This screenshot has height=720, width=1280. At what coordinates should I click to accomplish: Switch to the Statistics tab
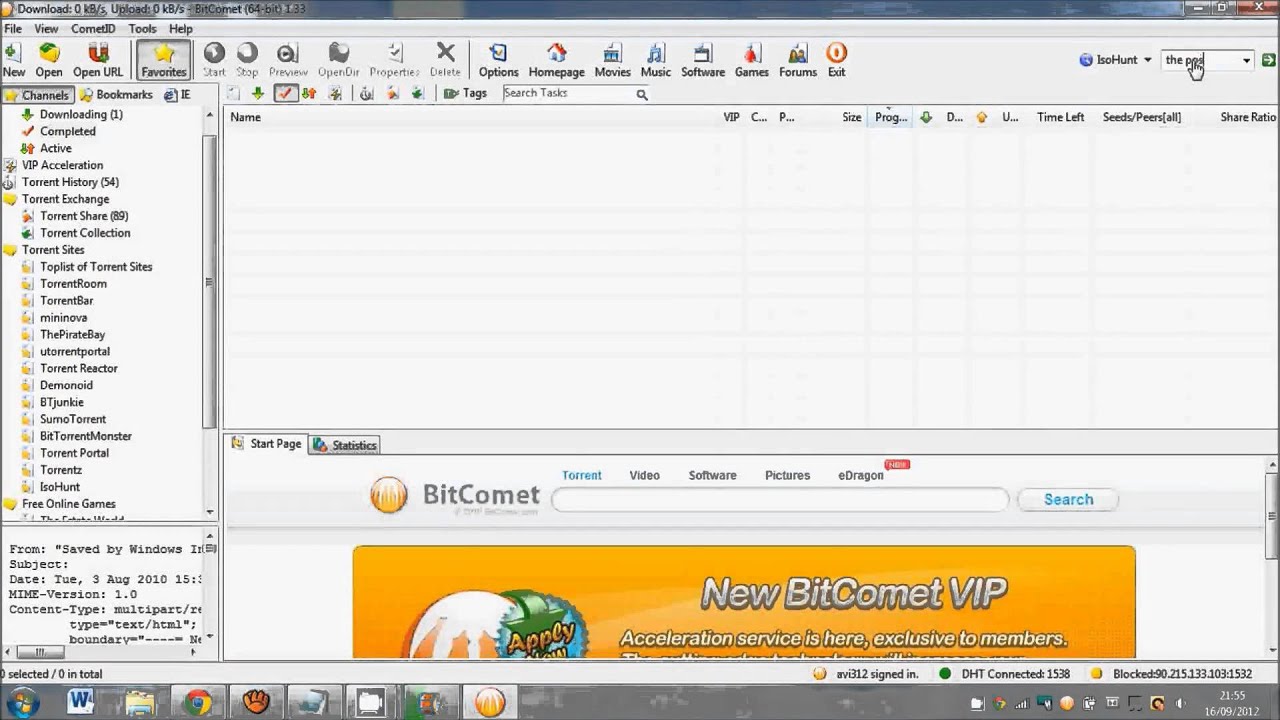(x=345, y=445)
